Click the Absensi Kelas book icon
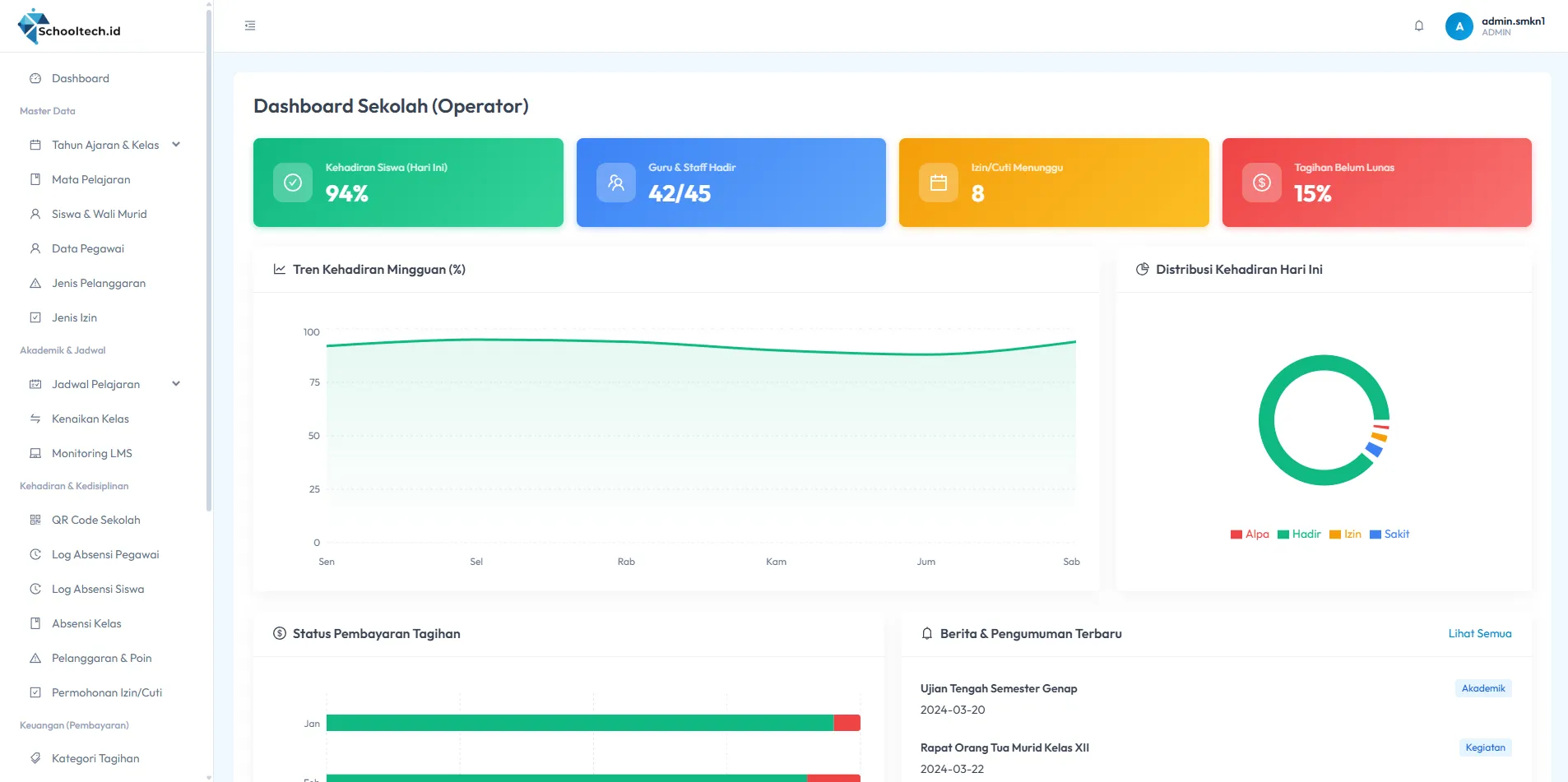 coord(35,624)
